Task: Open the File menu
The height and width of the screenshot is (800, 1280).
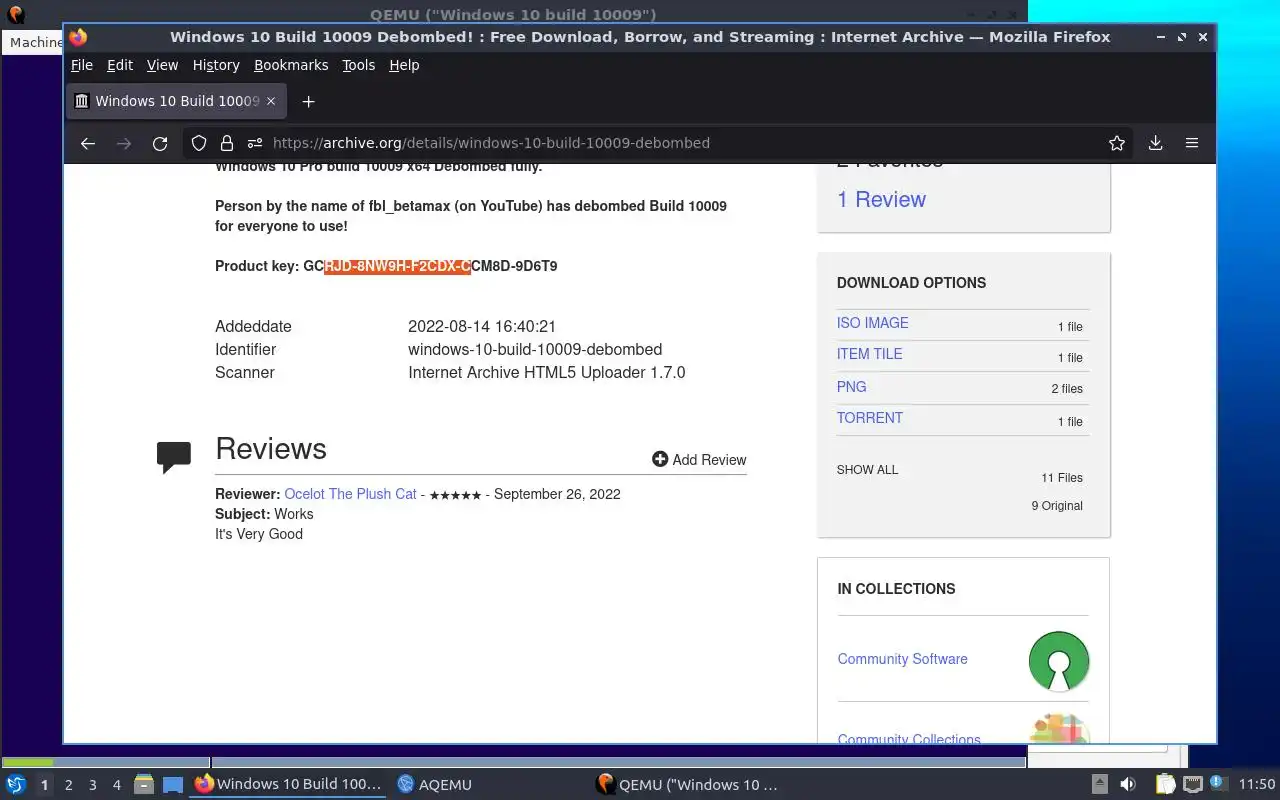Action: (82, 65)
